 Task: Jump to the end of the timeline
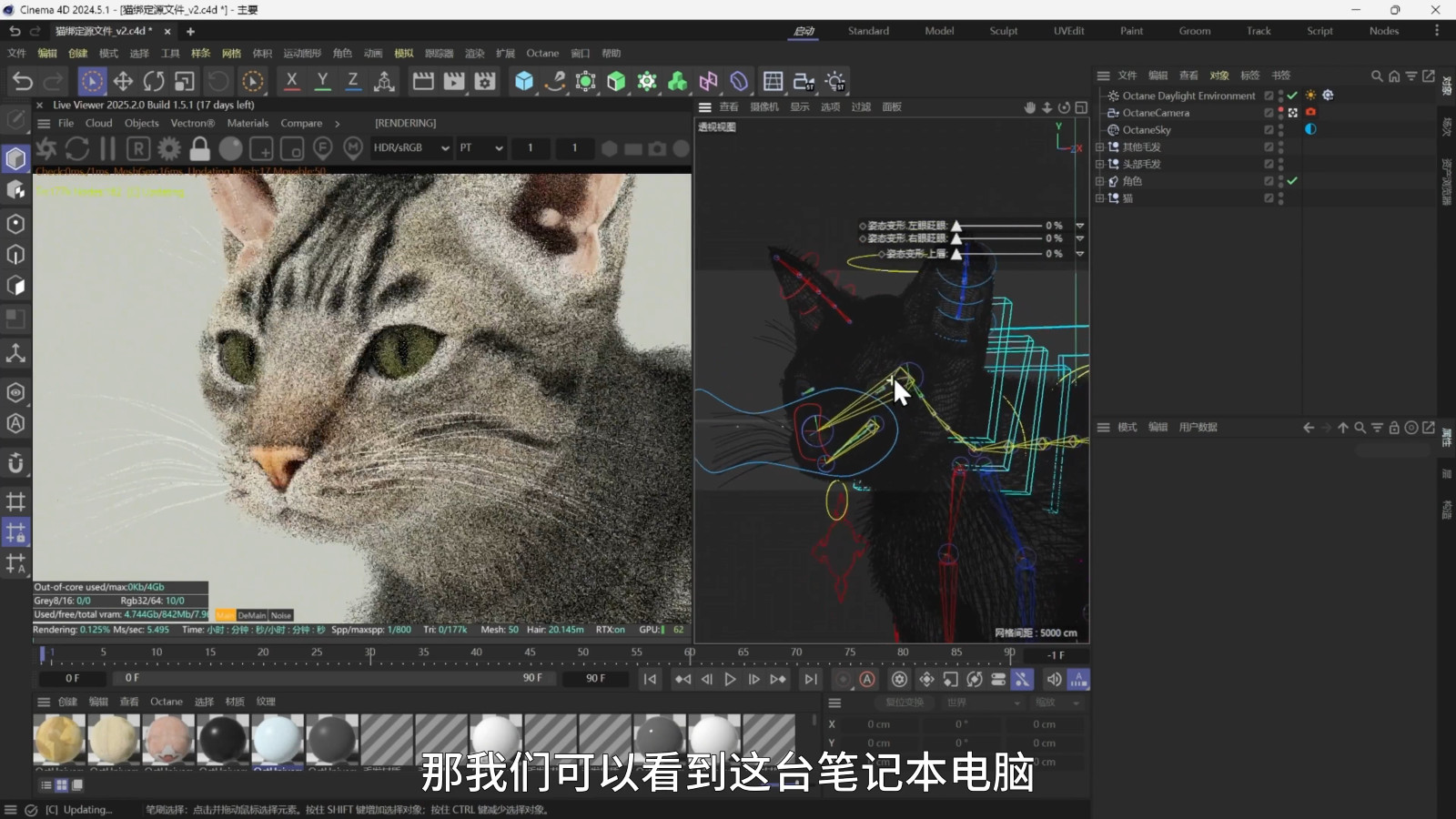[810, 679]
